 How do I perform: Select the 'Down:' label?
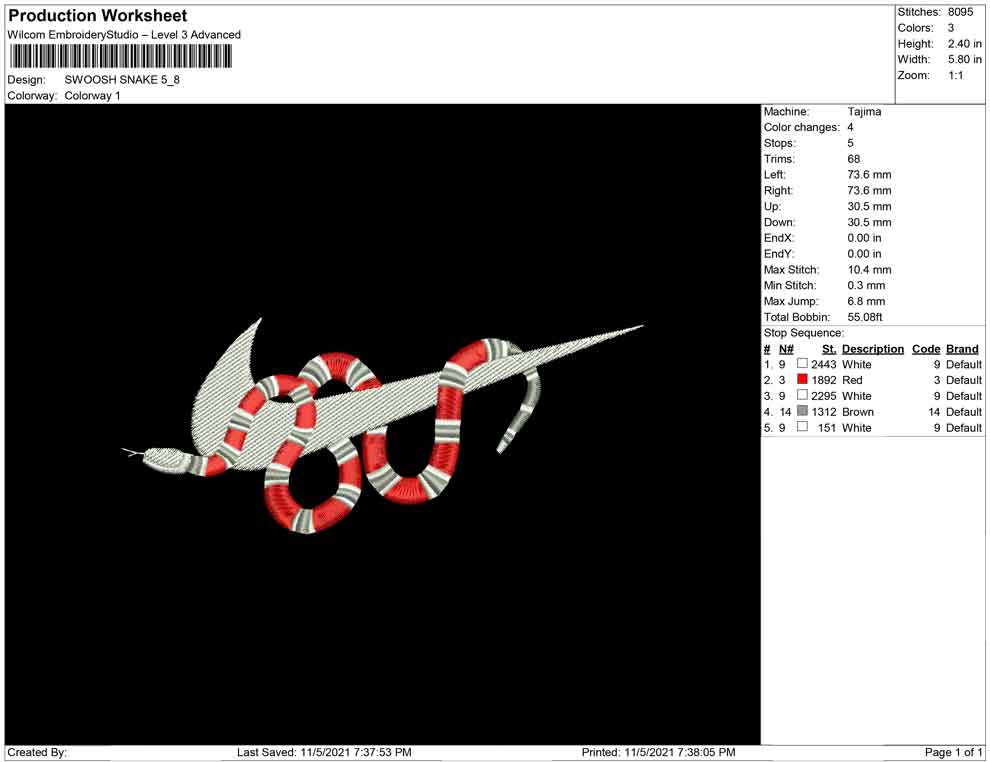[779, 222]
